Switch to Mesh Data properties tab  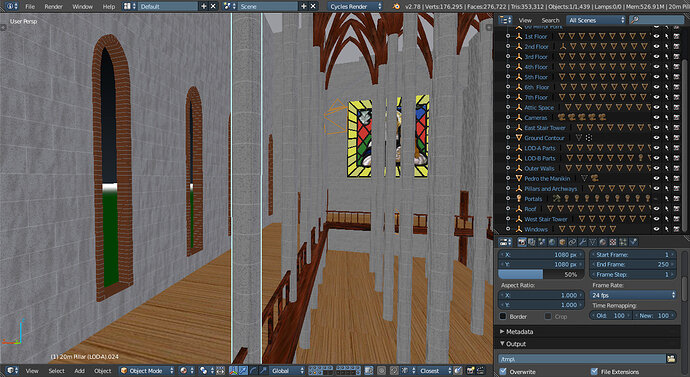[593, 242]
